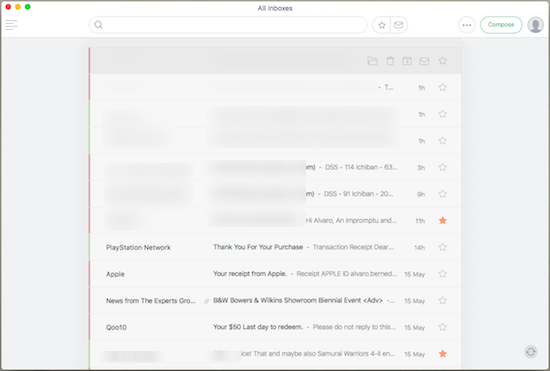
Task: Open News from The Experts Gro... email
Action: point(150,301)
